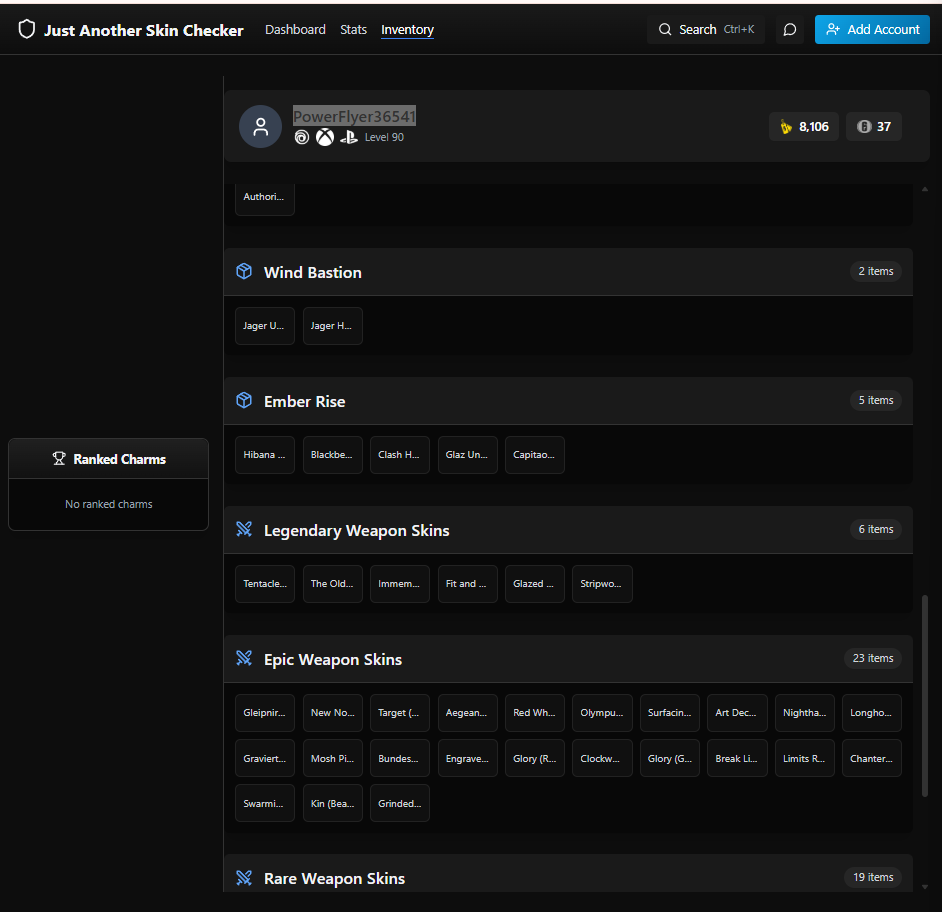
Task: Choose the 'Glazed ...' legendary skin
Action: coord(535,584)
